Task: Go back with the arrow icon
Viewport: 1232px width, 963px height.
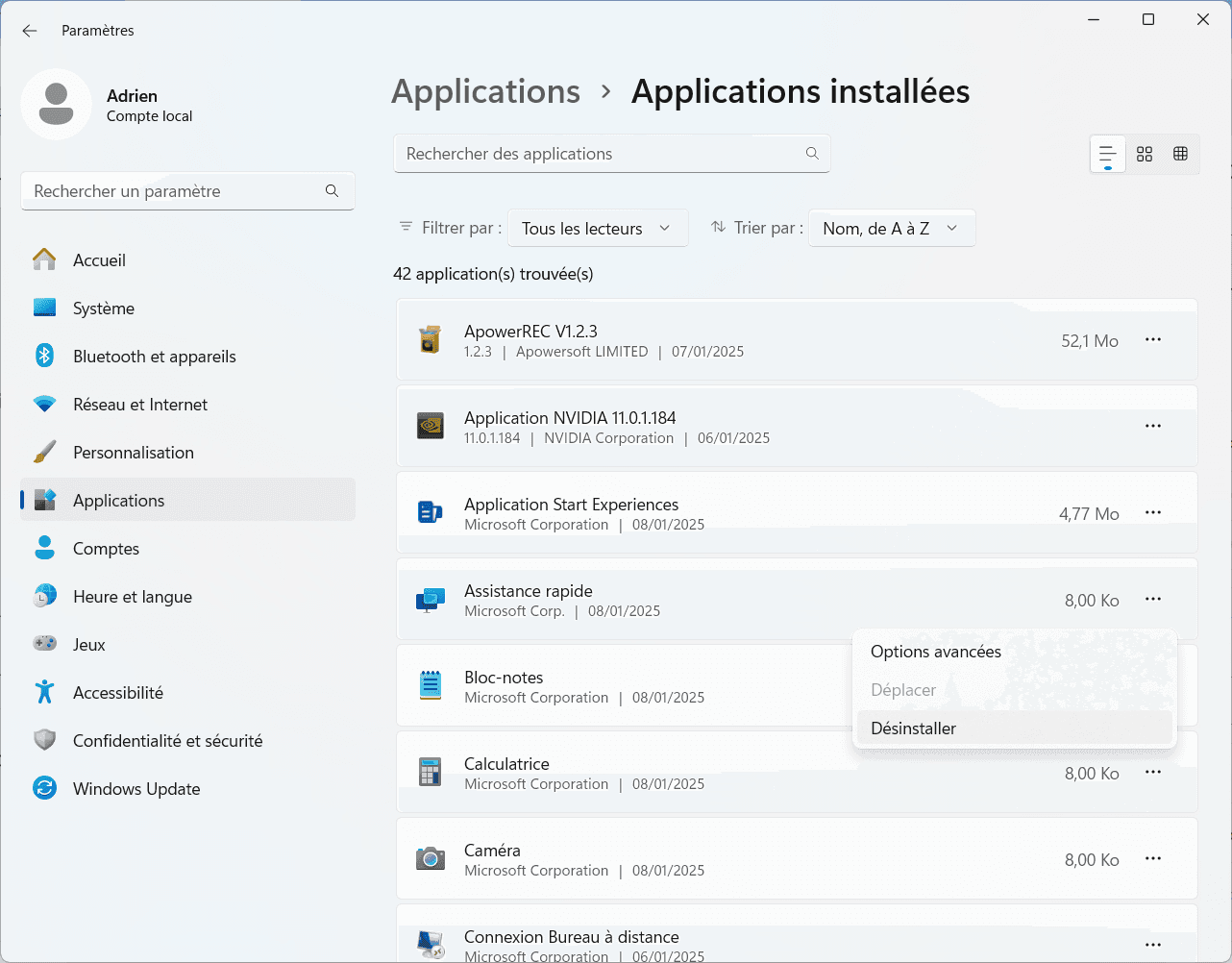Action: pos(30,31)
